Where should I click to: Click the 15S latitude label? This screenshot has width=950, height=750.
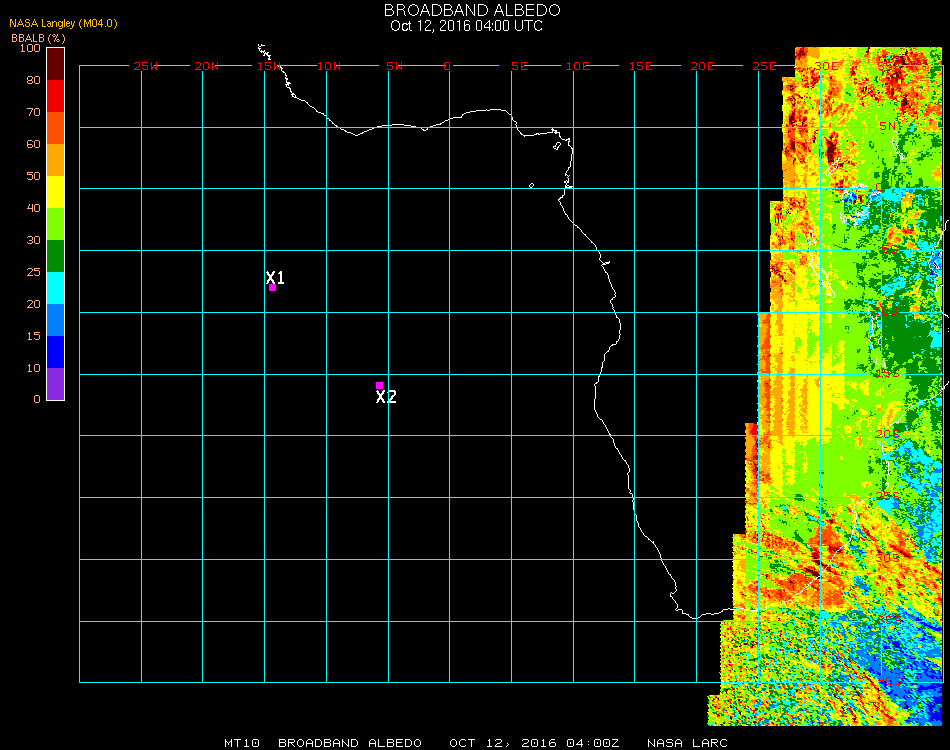pos(887,373)
